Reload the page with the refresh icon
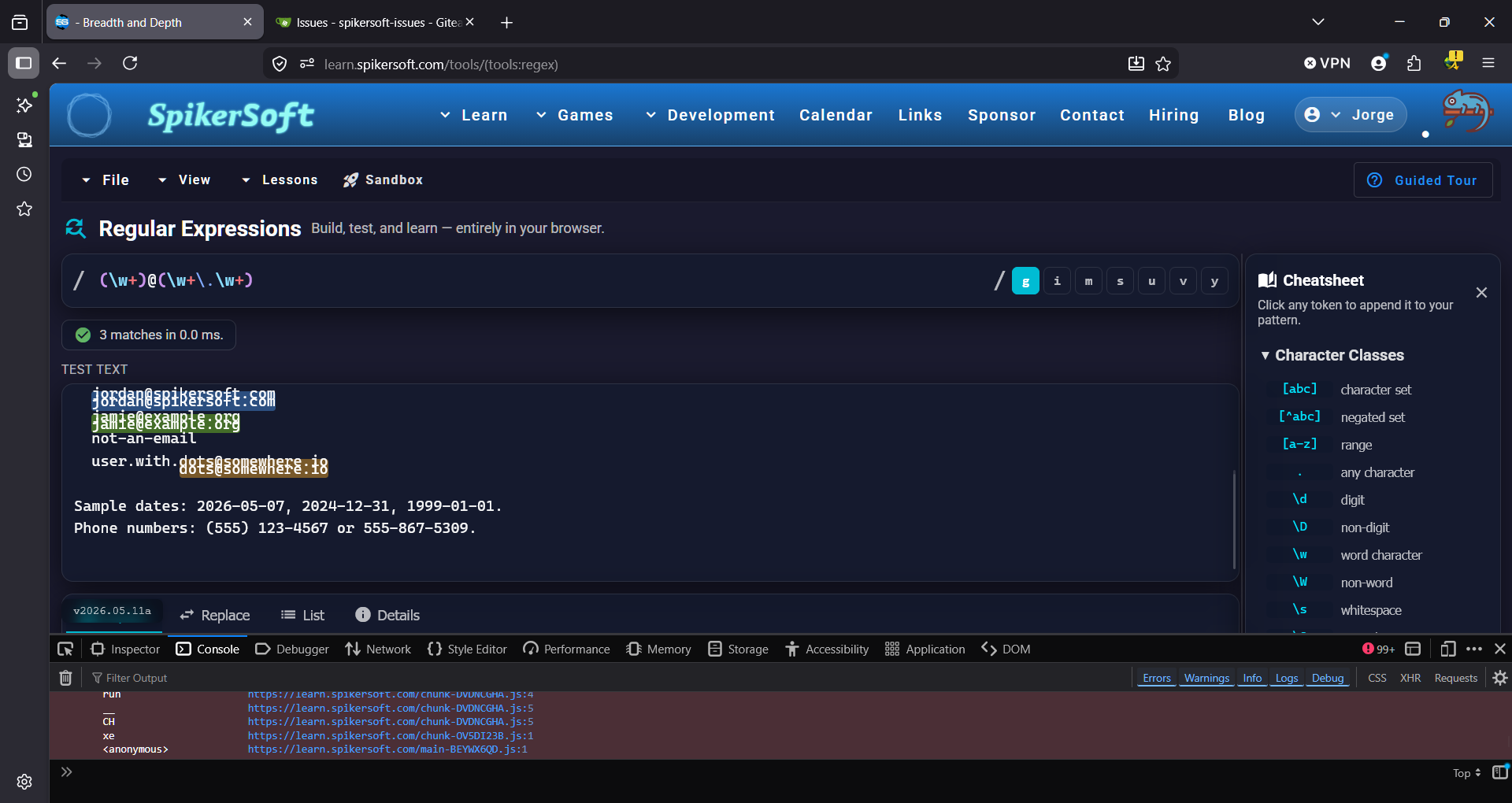The width and height of the screenshot is (1512, 803). coord(130,63)
